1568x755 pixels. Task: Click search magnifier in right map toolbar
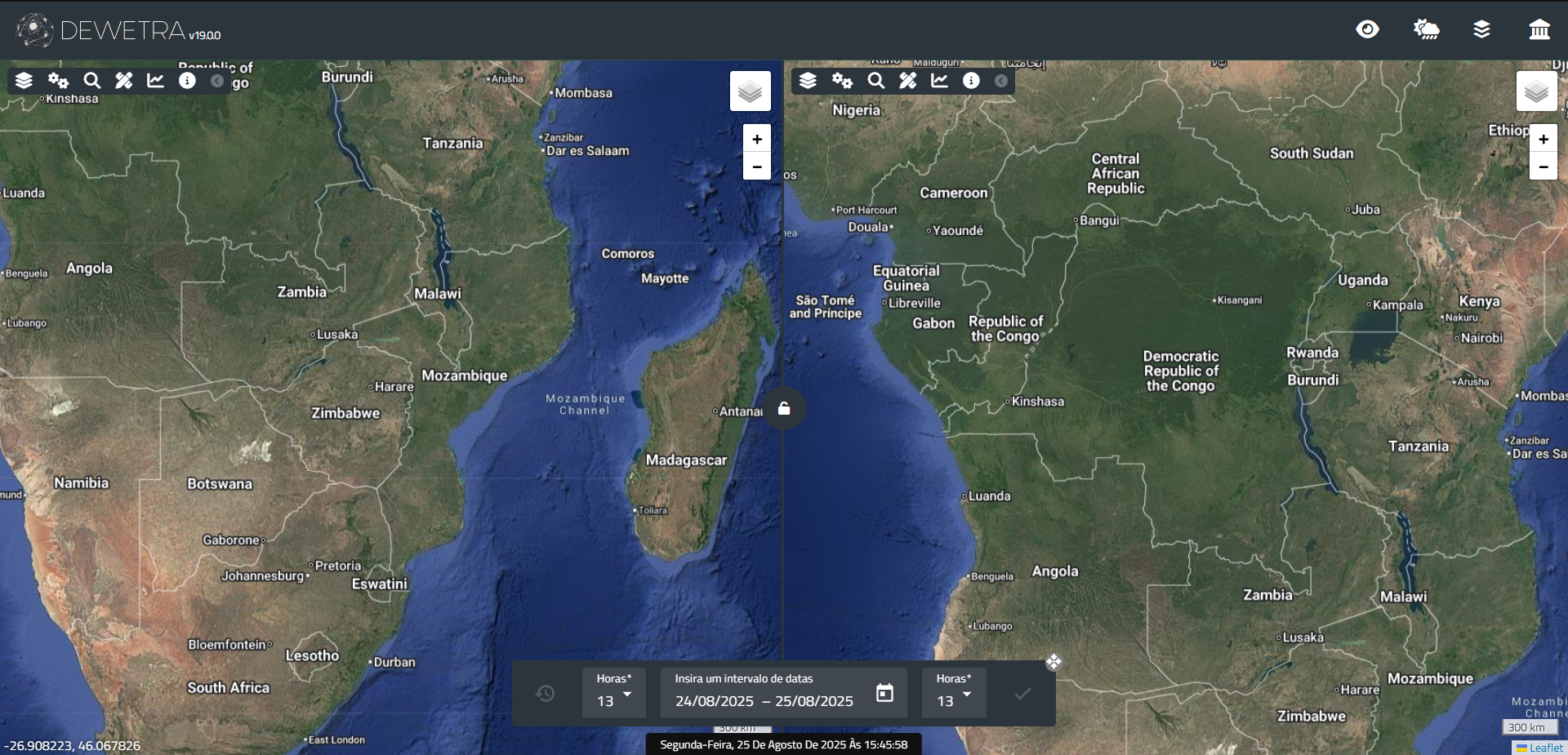[875, 81]
